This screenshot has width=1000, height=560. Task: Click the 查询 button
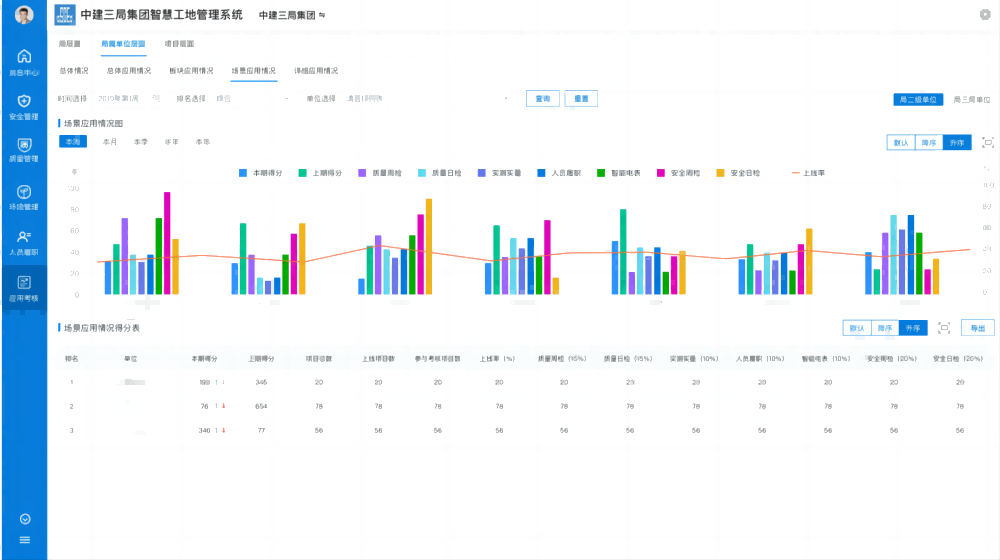pyautogui.click(x=543, y=99)
